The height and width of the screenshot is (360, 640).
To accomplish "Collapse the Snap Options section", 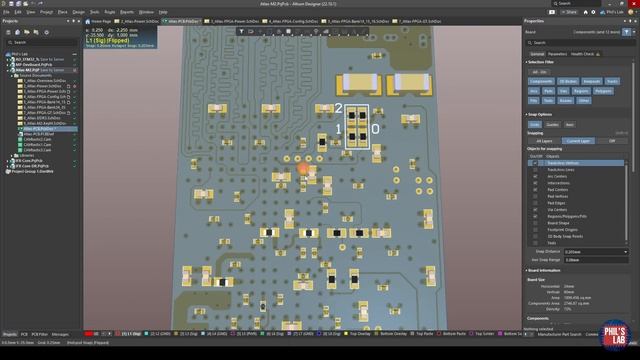I will tap(527, 114).
